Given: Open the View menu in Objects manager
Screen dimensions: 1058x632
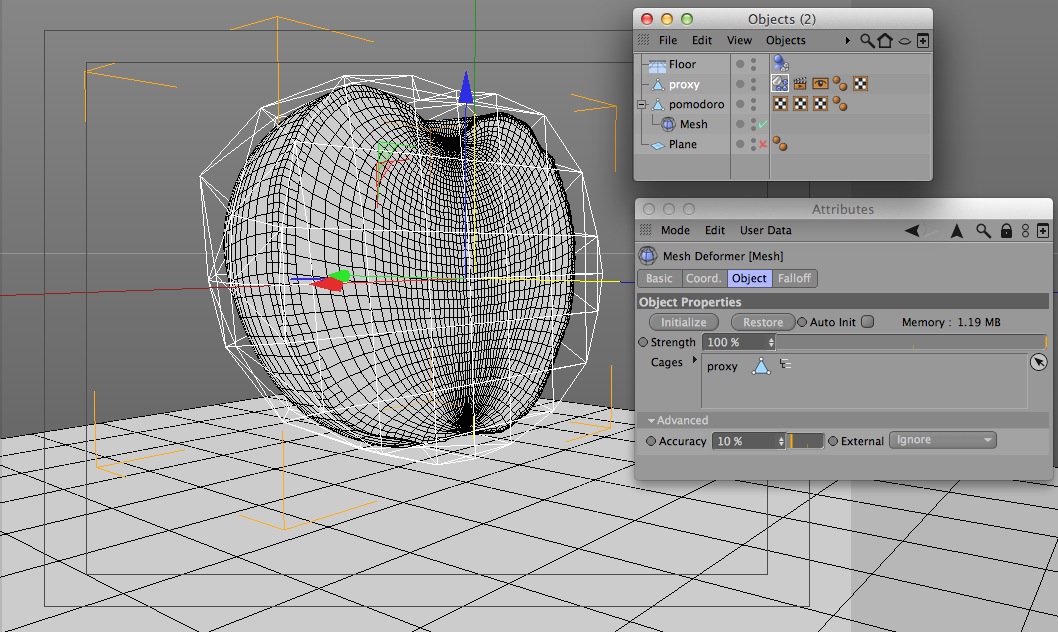Looking at the screenshot, I should click(x=740, y=40).
